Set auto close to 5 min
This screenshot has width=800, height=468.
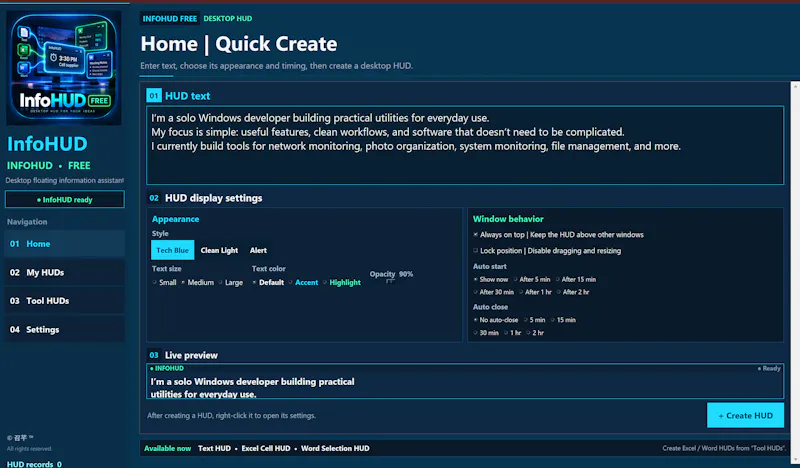click(534, 320)
